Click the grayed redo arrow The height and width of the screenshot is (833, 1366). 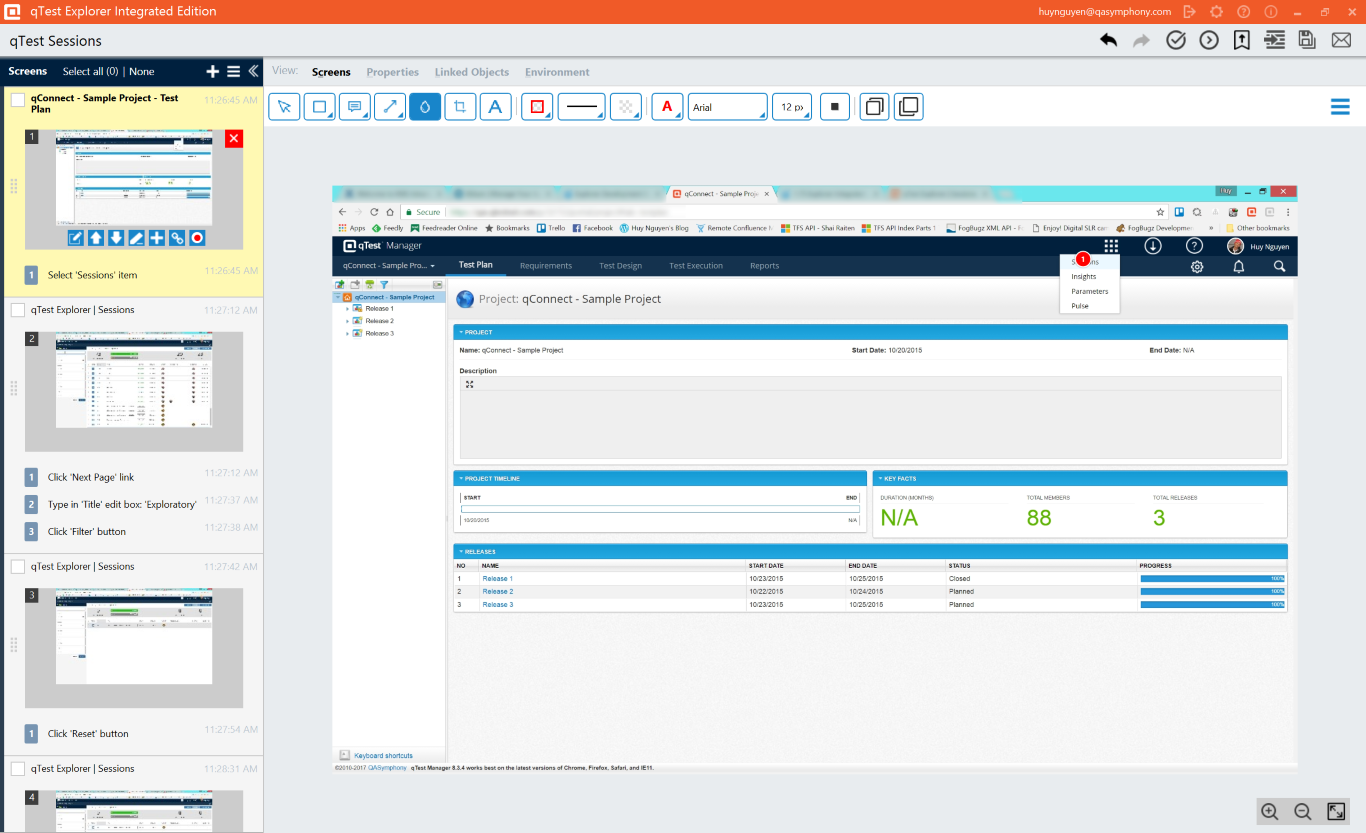[x=1141, y=40]
